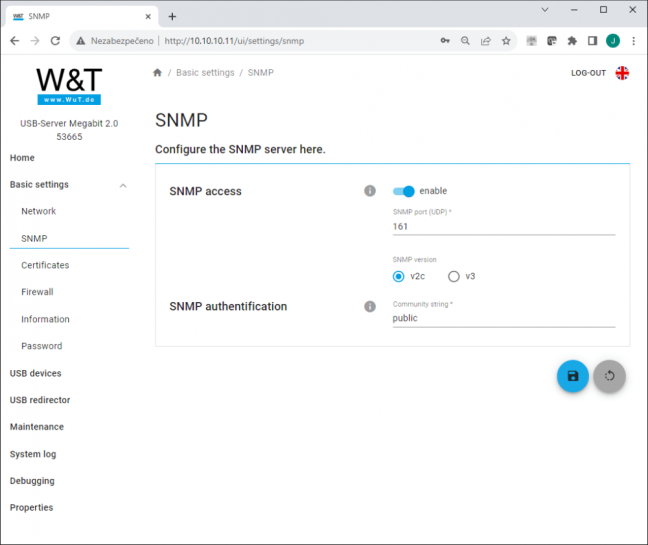The width and height of the screenshot is (648, 545).
Task: Select SNMP version v2c radio button
Action: coord(398,276)
